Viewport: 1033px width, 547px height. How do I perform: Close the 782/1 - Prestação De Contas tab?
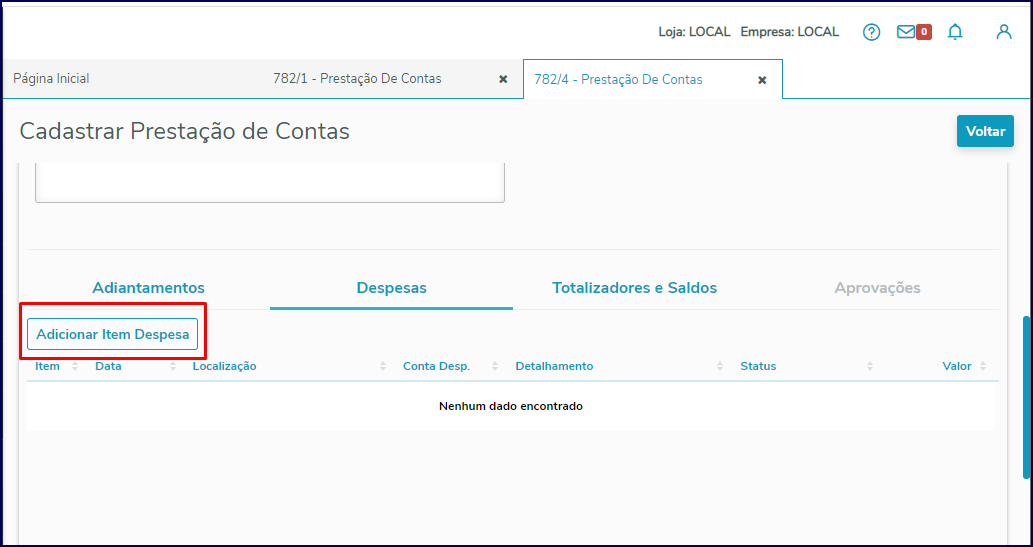point(503,79)
